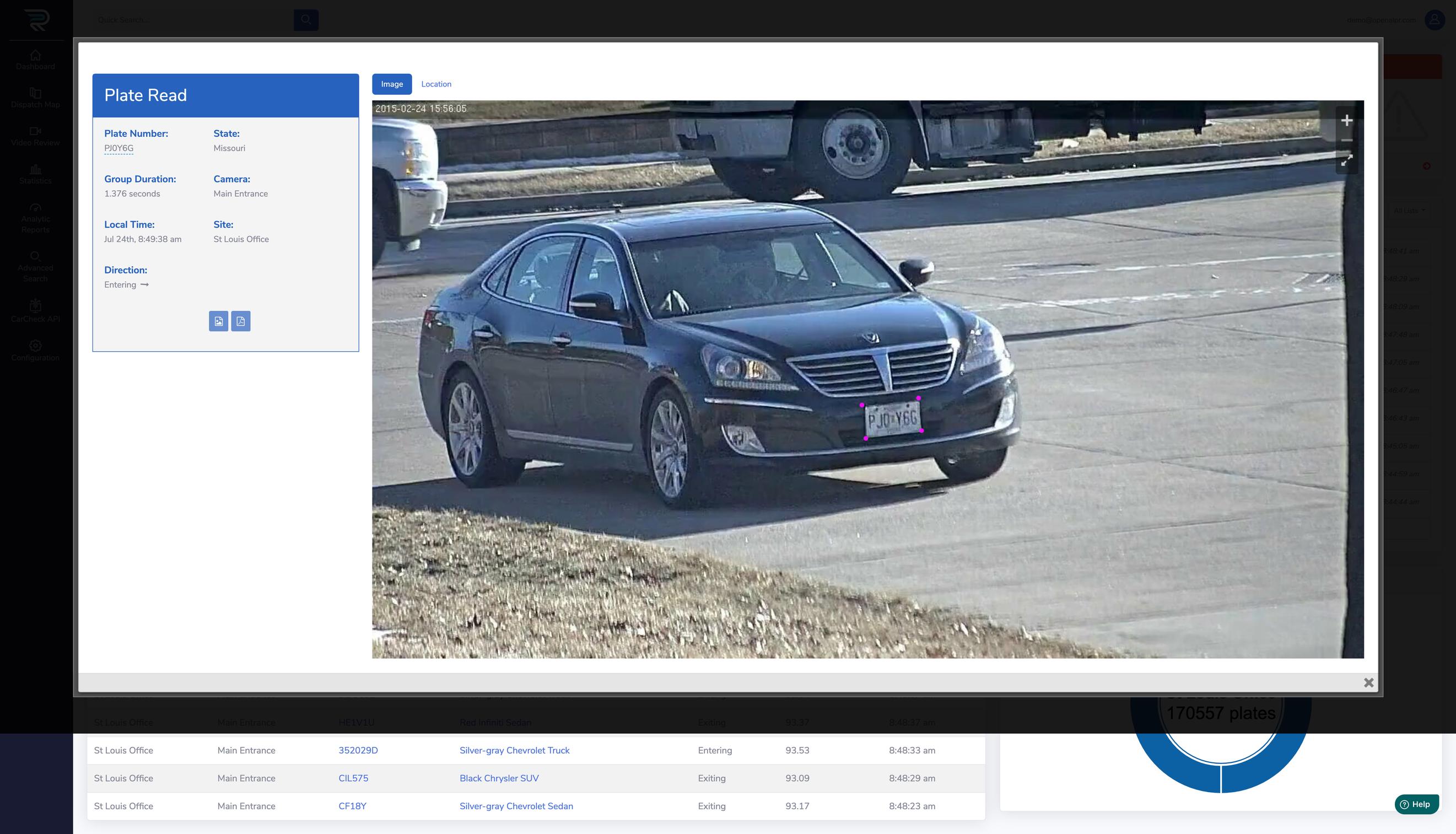Click the 'St Louis Office' site value in dialog

pyautogui.click(x=241, y=239)
